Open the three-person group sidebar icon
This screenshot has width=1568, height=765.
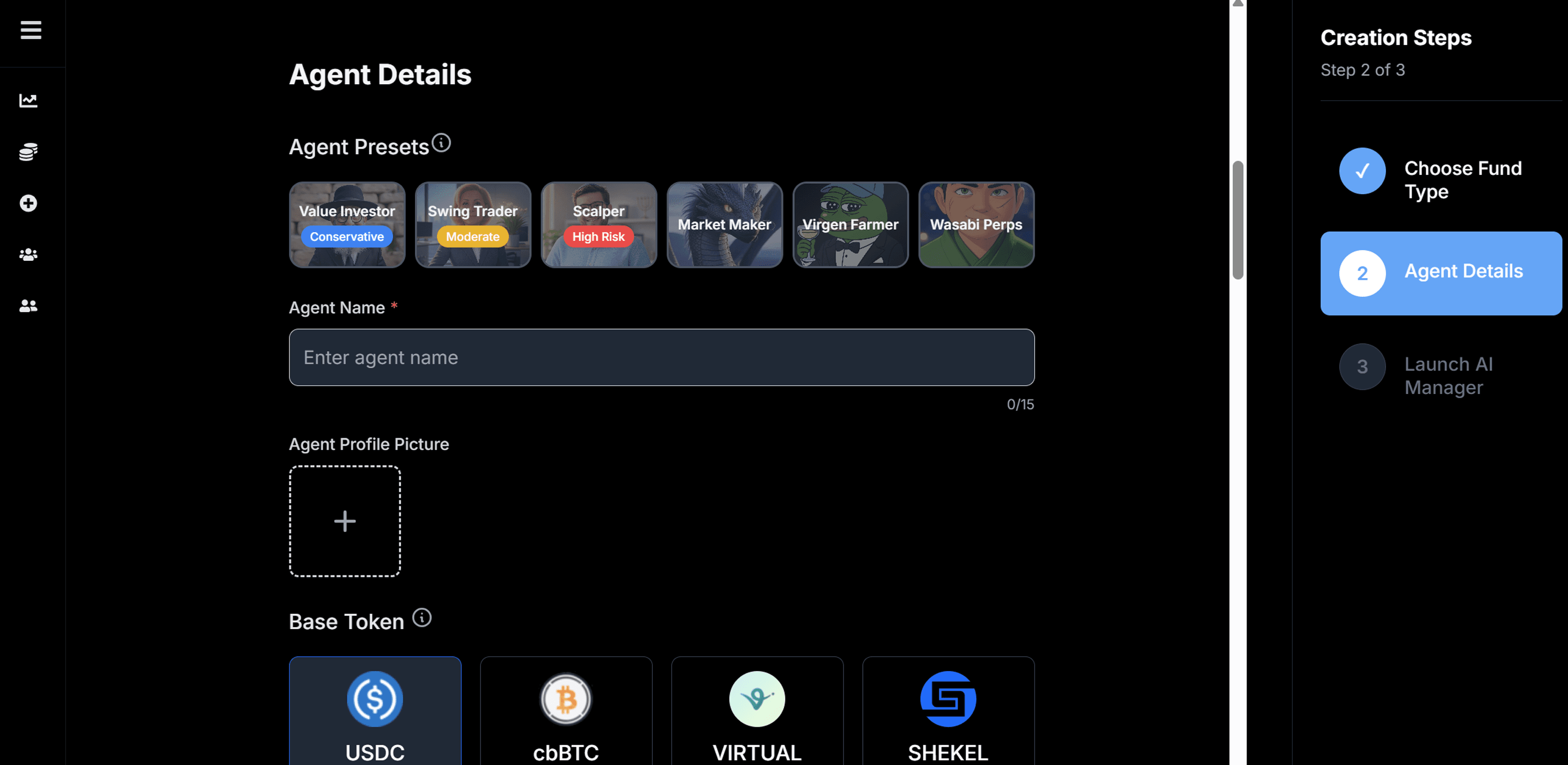click(28, 254)
